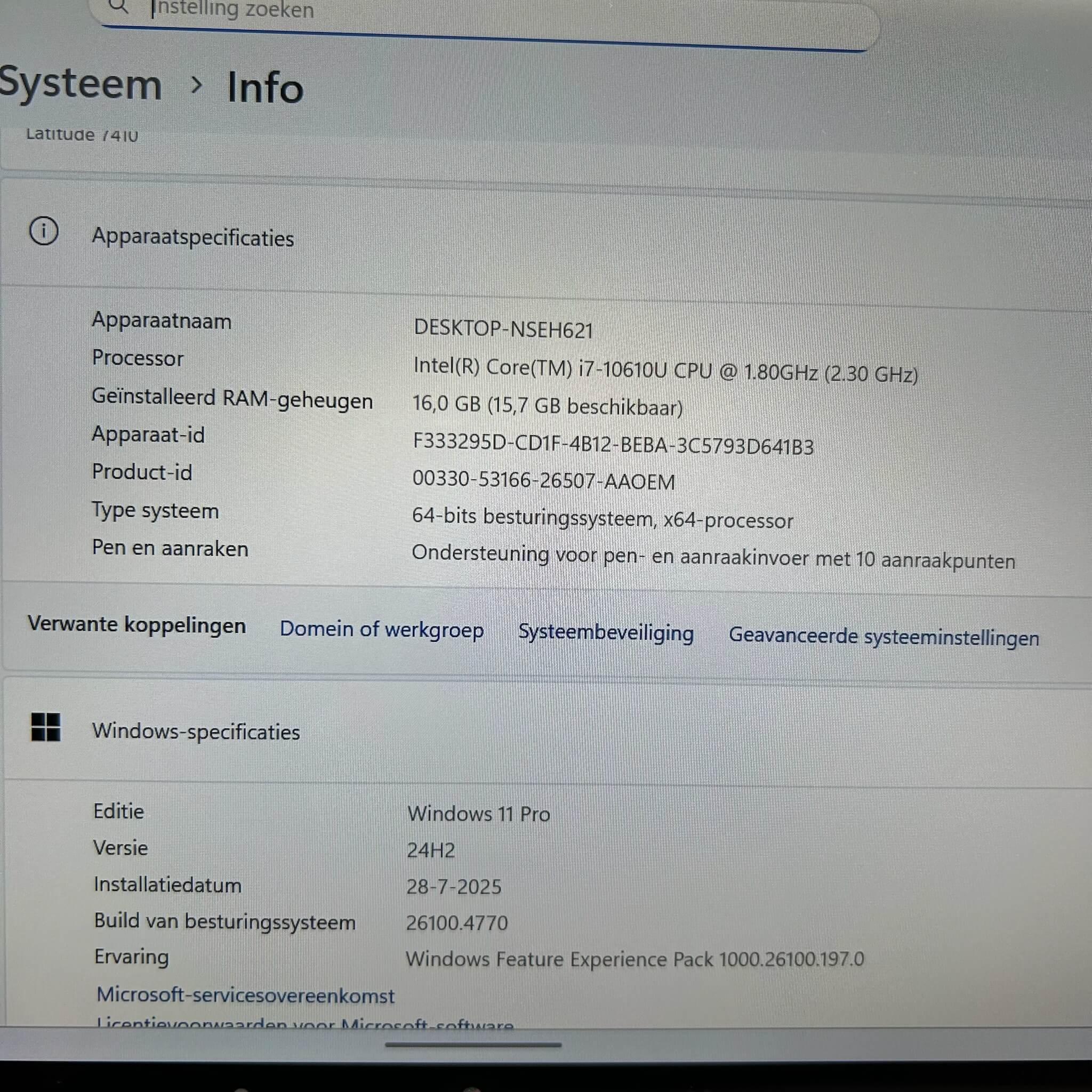Viewport: 1092px width, 1092px height.
Task: Select the Windows Feature Experience Pack value
Action: (x=635, y=959)
